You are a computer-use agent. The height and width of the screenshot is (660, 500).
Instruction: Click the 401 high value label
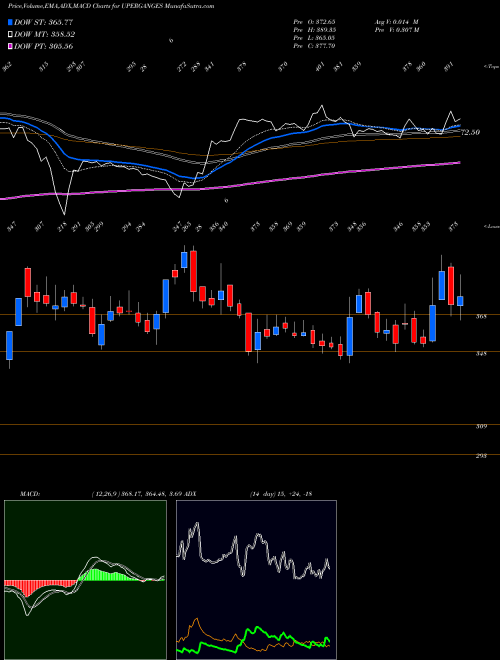tap(320, 67)
